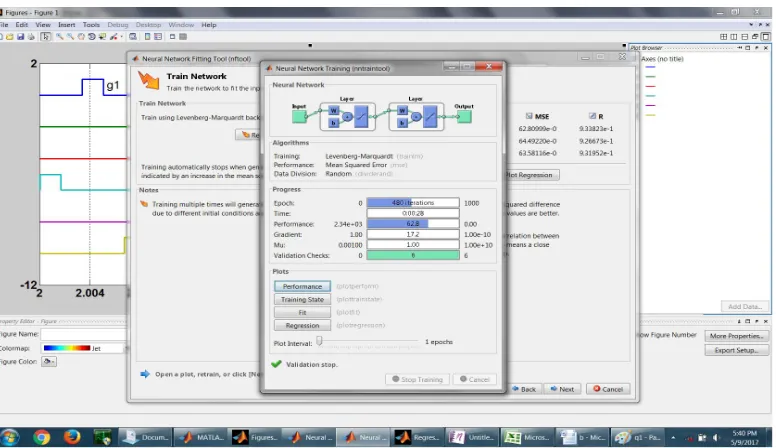The width and height of the screenshot is (776, 448).
Task: Toggle the yellow line in Plot Browser
Action: (x=650, y=115)
